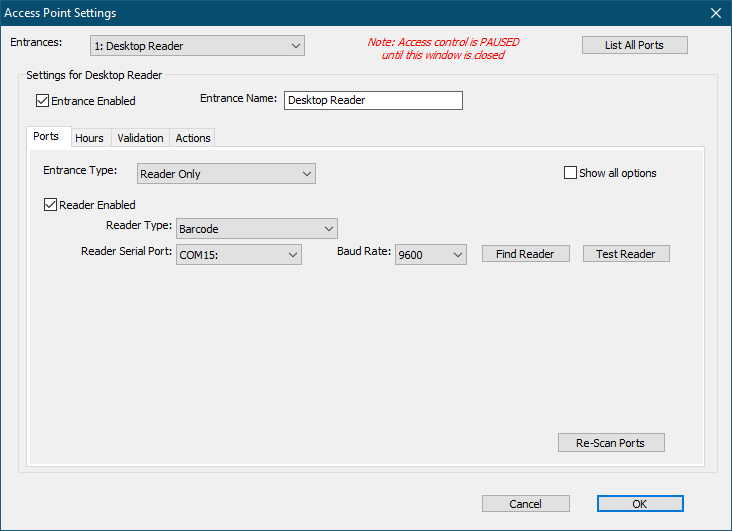The height and width of the screenshot is (531, 732).
Task: Click the Test Reader button
Action: coord(625,254)
